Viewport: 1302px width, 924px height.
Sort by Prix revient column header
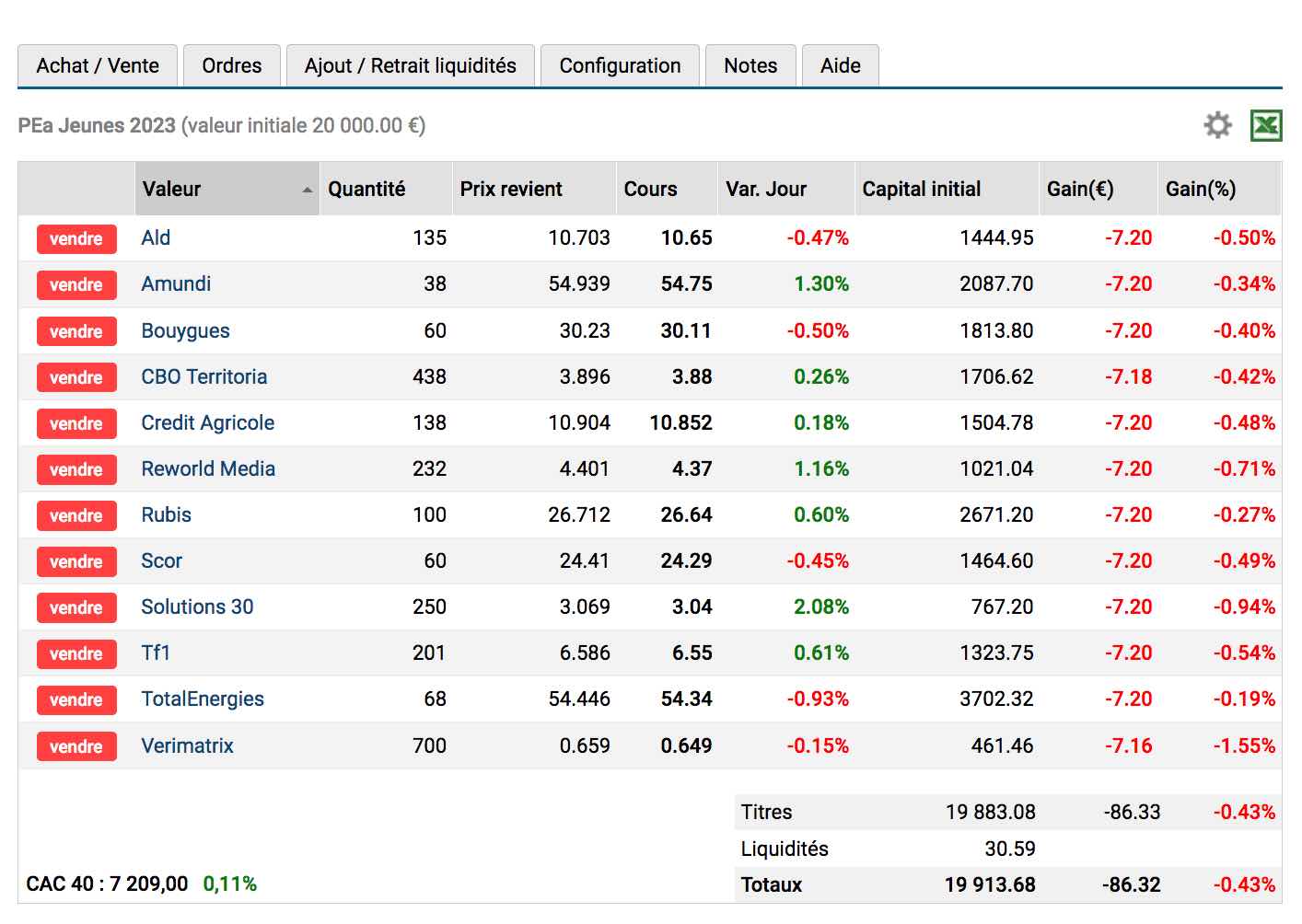click(534, 189)
